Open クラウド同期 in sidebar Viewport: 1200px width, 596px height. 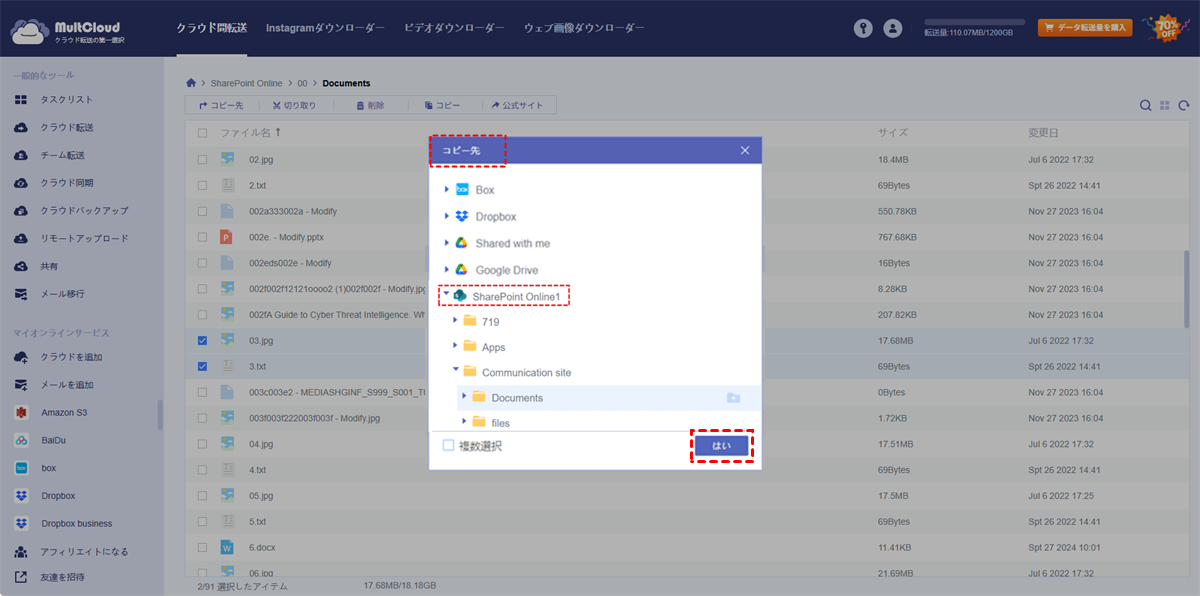click(66, 183)
